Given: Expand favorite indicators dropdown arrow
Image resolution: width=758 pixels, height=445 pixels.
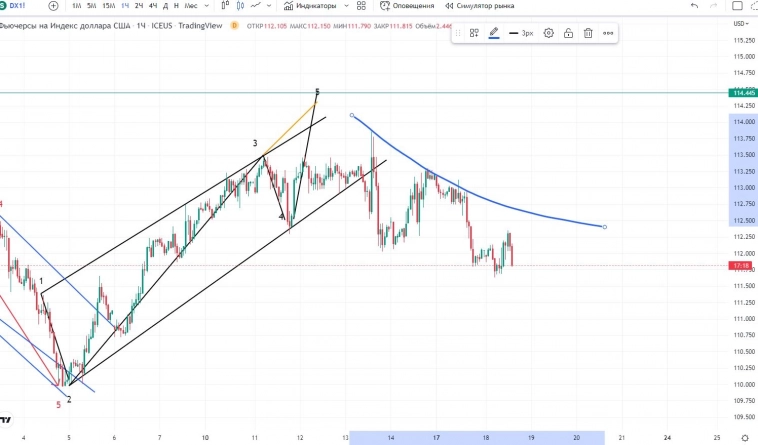Looking at the screenshot, I should pos(346,6).
